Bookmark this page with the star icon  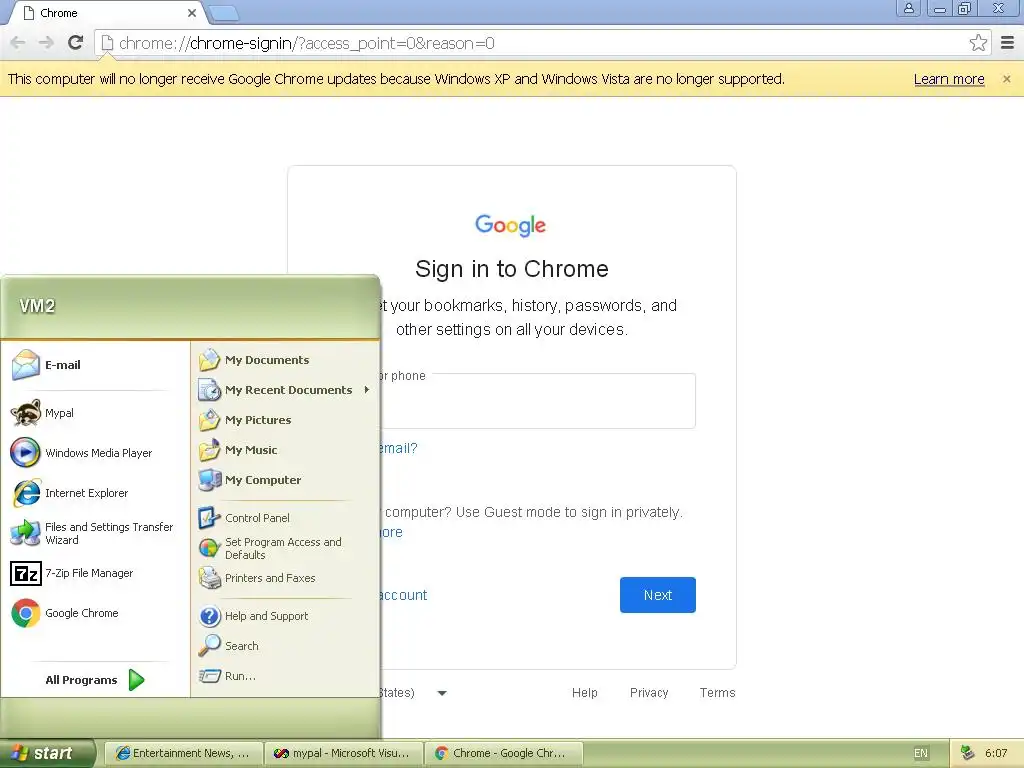coord(978,43)
